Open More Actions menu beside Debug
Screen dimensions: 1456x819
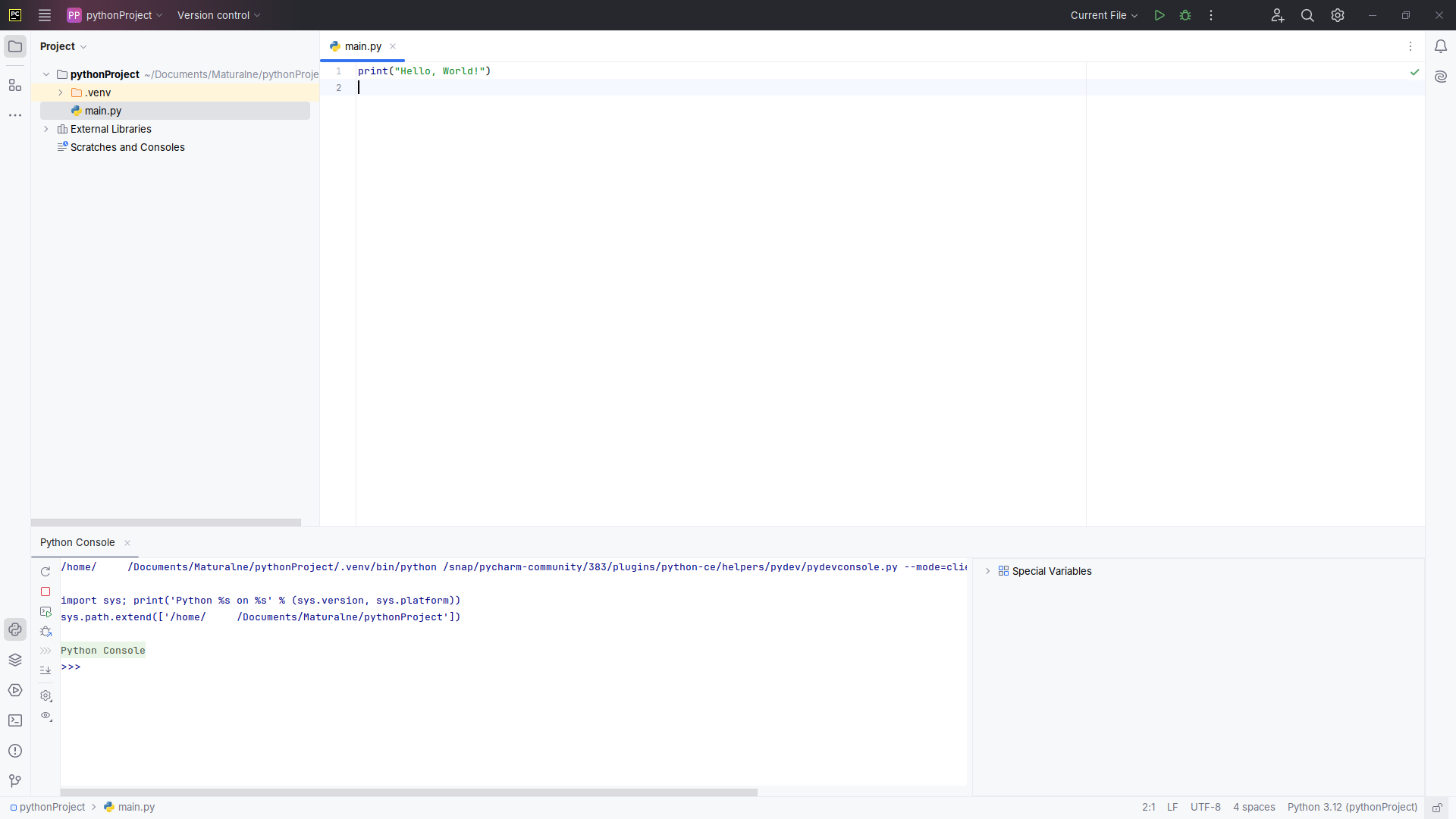[x=1211, y=15]
